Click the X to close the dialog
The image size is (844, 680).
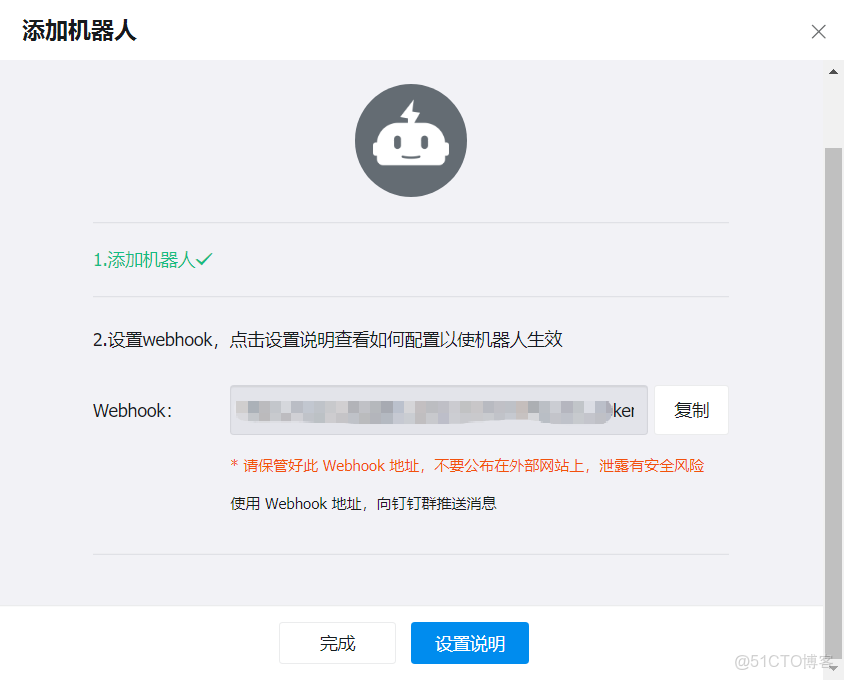818,31
